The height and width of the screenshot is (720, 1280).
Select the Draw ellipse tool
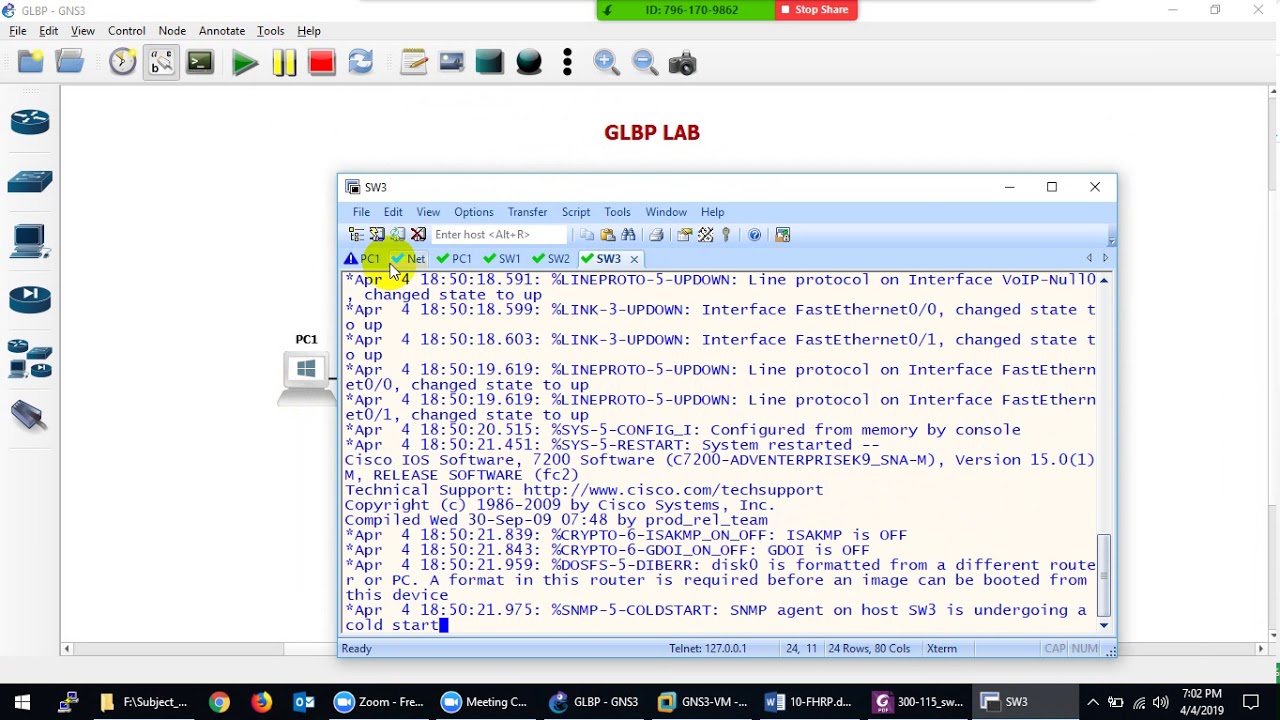529,63
